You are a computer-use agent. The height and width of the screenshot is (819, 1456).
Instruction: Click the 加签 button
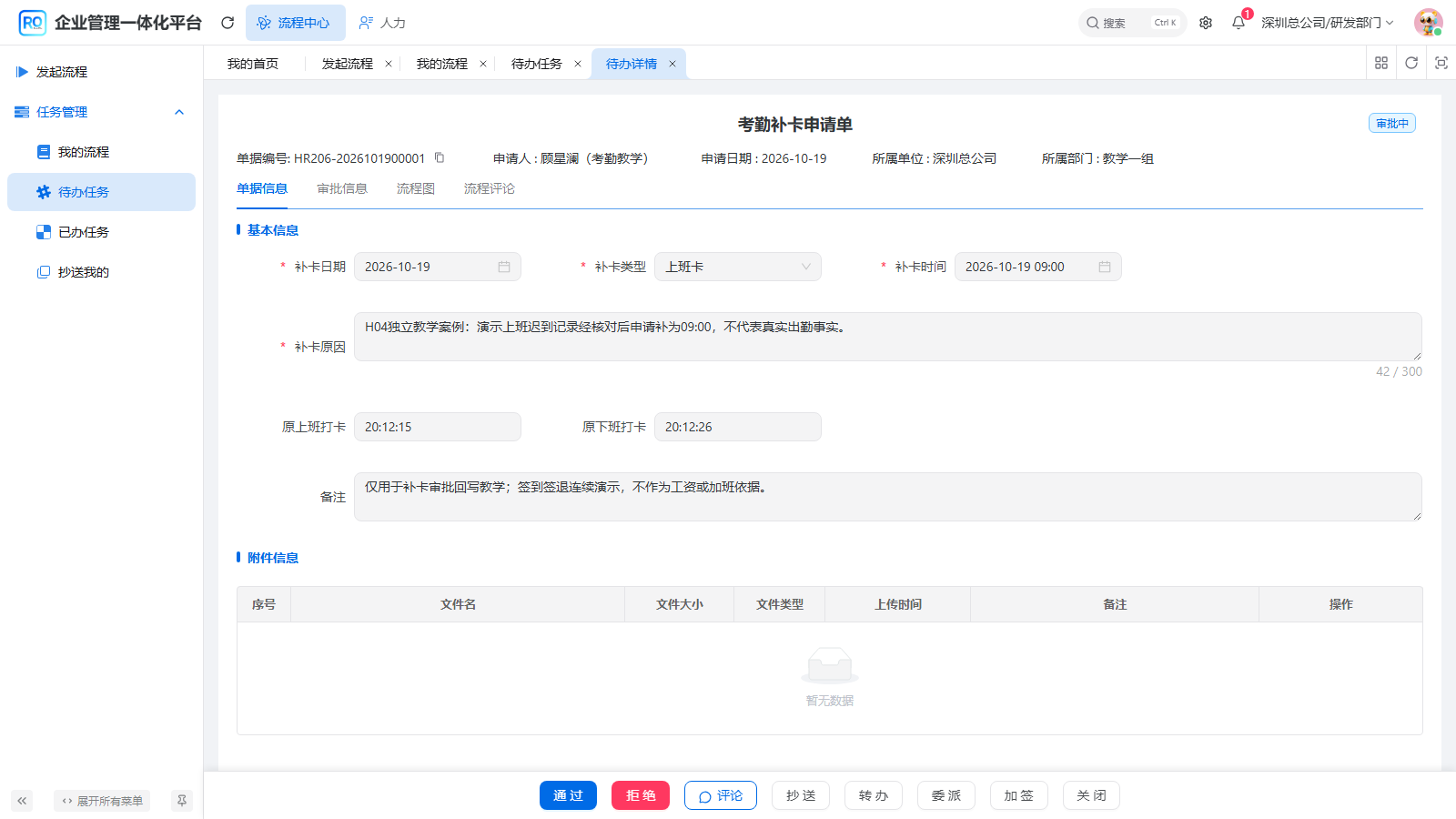[1019, 795]
